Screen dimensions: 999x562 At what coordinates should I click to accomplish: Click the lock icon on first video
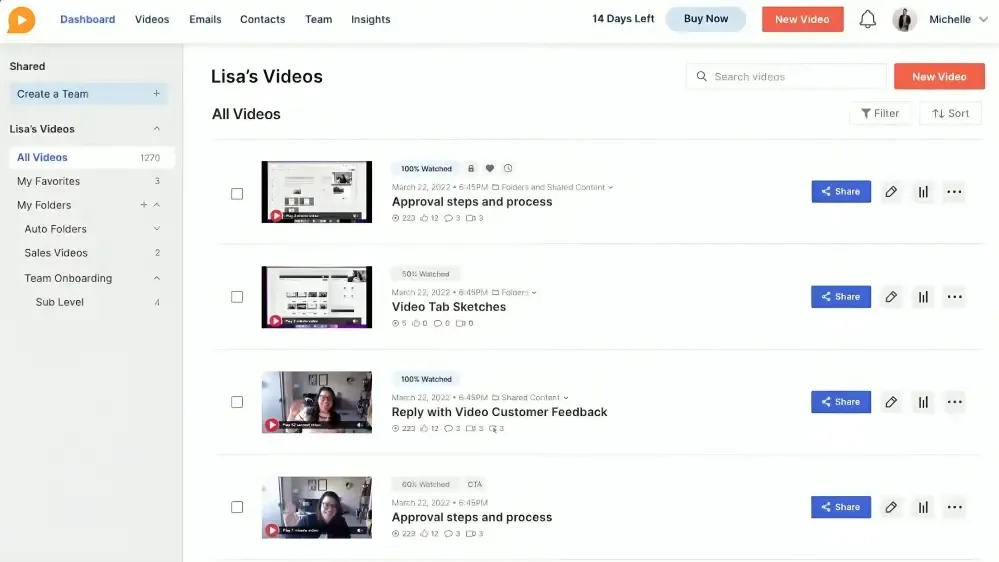[x=471, y=169]
